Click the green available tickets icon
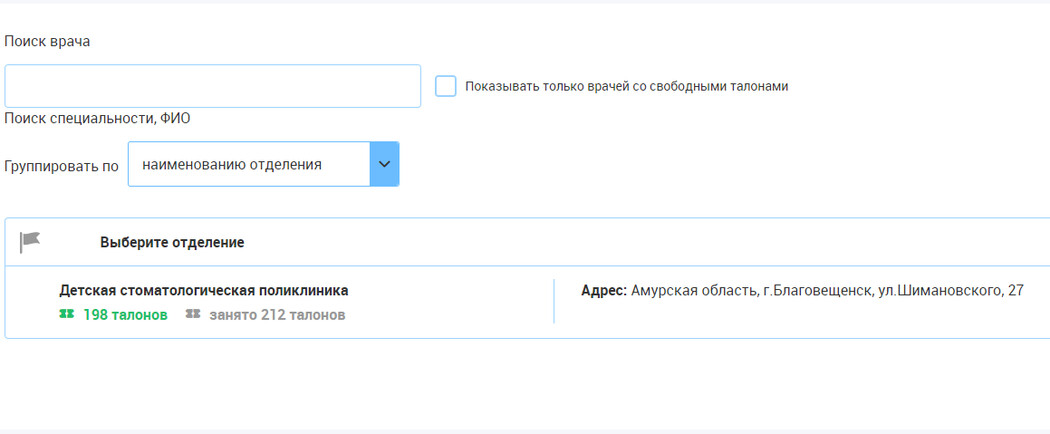Viewport: 1050px width, 434px height. click(x=66, y=314)
